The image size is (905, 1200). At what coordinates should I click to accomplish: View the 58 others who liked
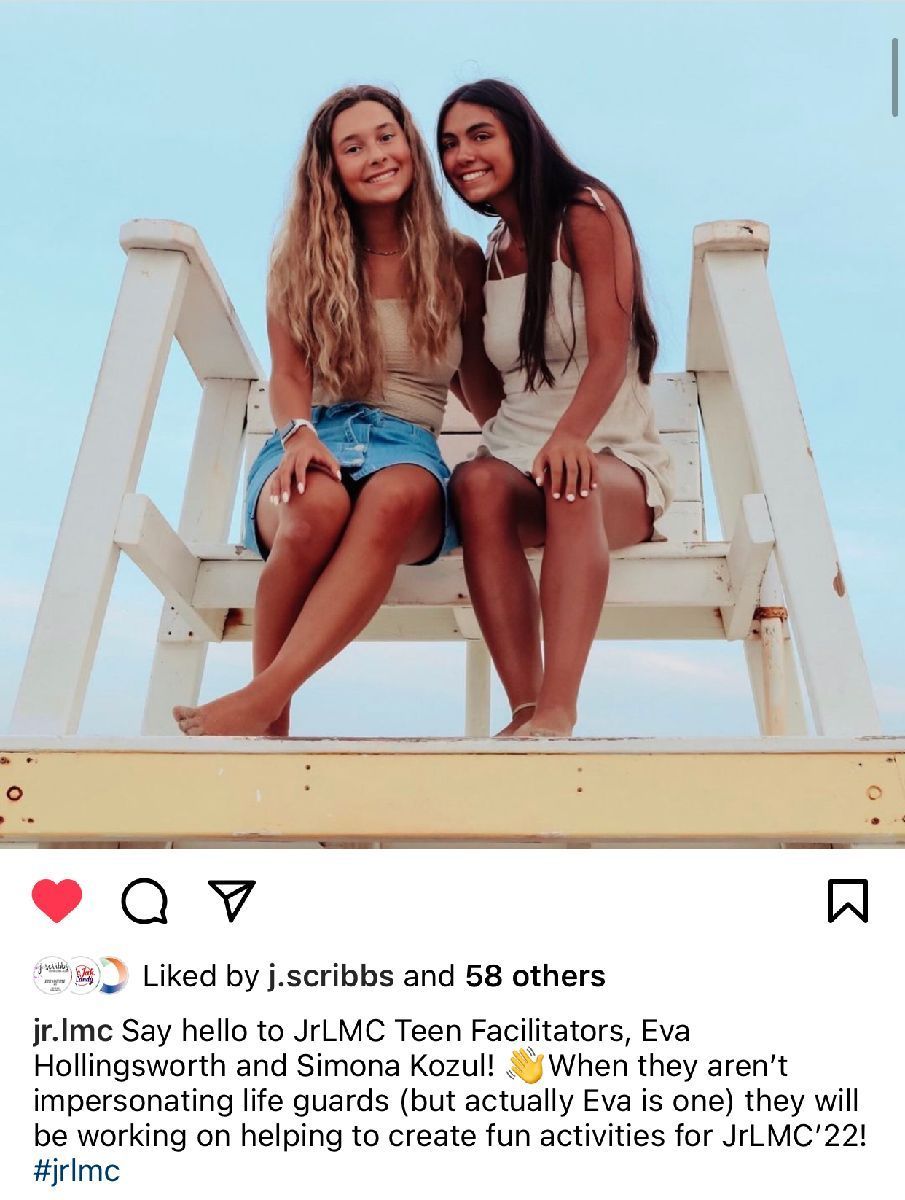pos(536,976)
